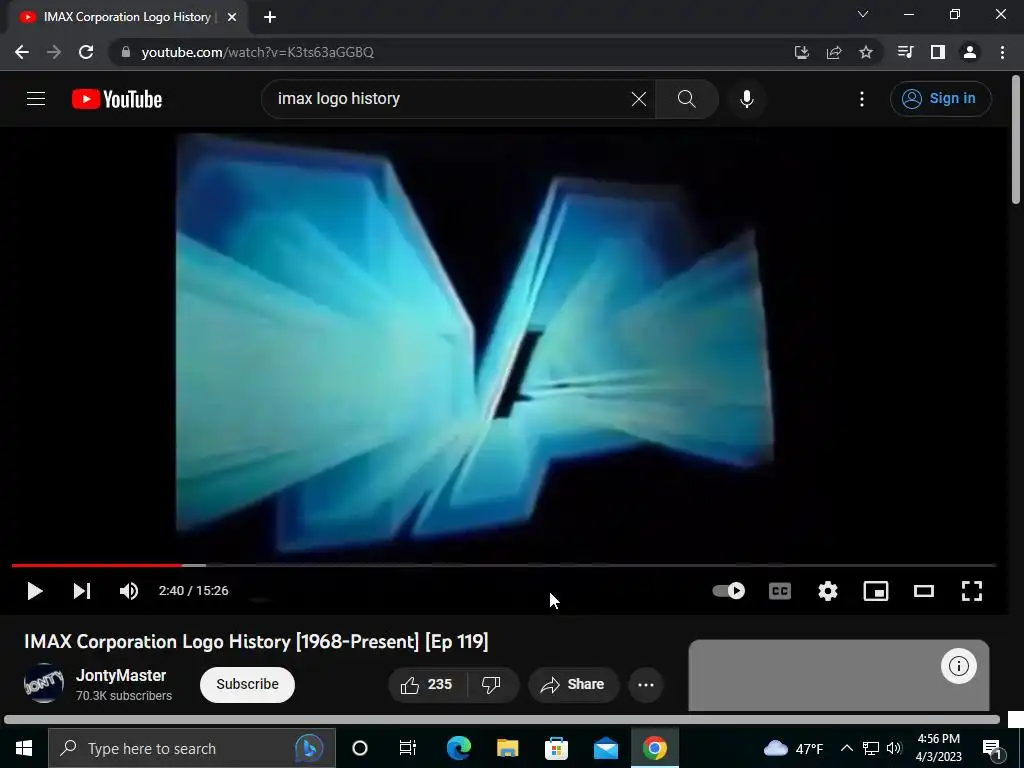Share the video
This screenshot has height=768, width=1024.
573,684
